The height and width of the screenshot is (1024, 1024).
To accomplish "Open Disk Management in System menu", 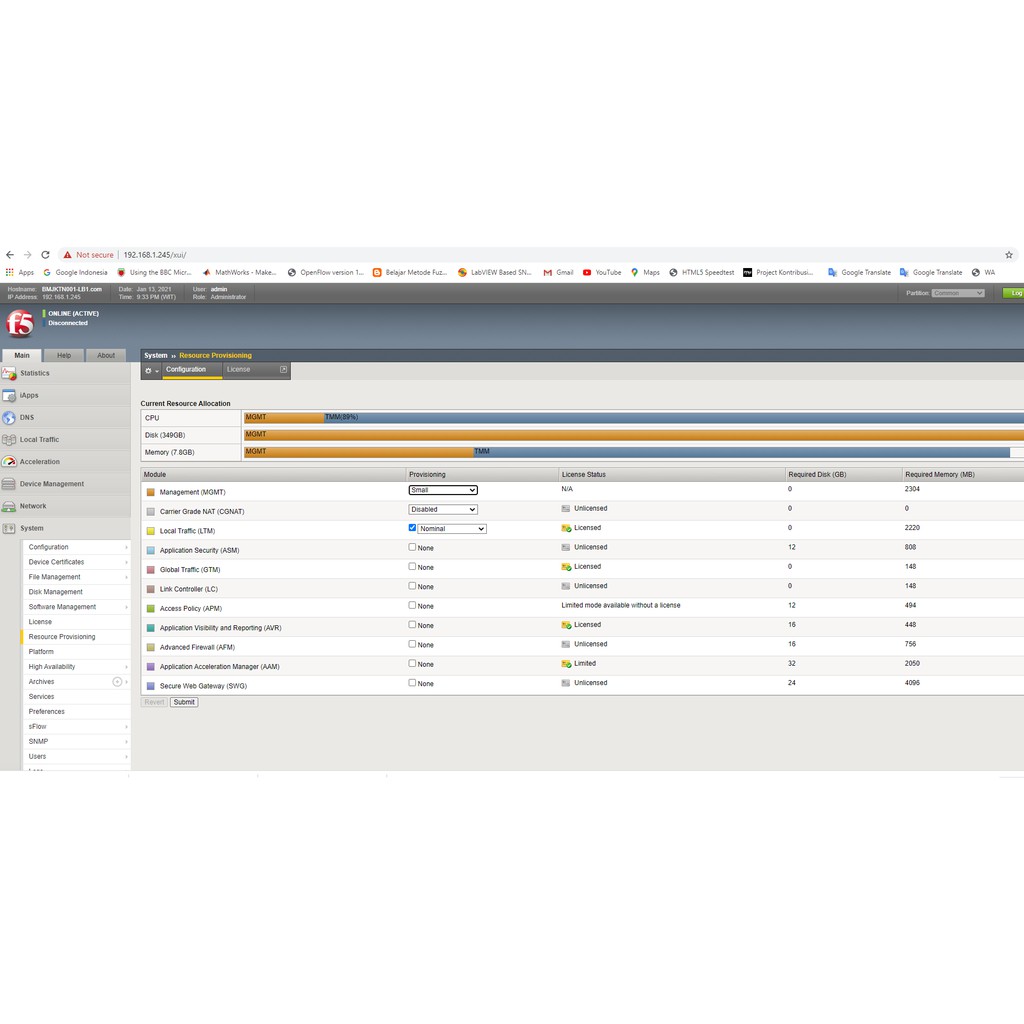I will click(56, 592).
